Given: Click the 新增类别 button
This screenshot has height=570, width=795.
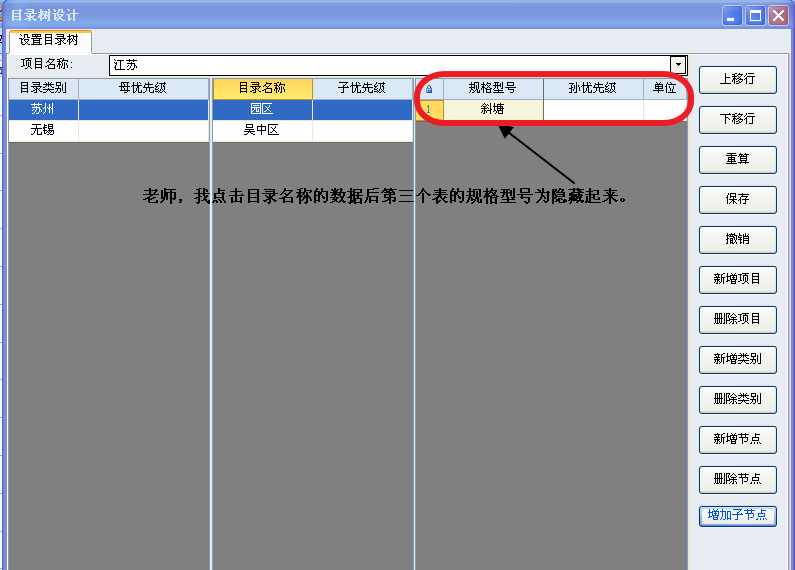Looking at the screenshot, I should pos(737,360).
